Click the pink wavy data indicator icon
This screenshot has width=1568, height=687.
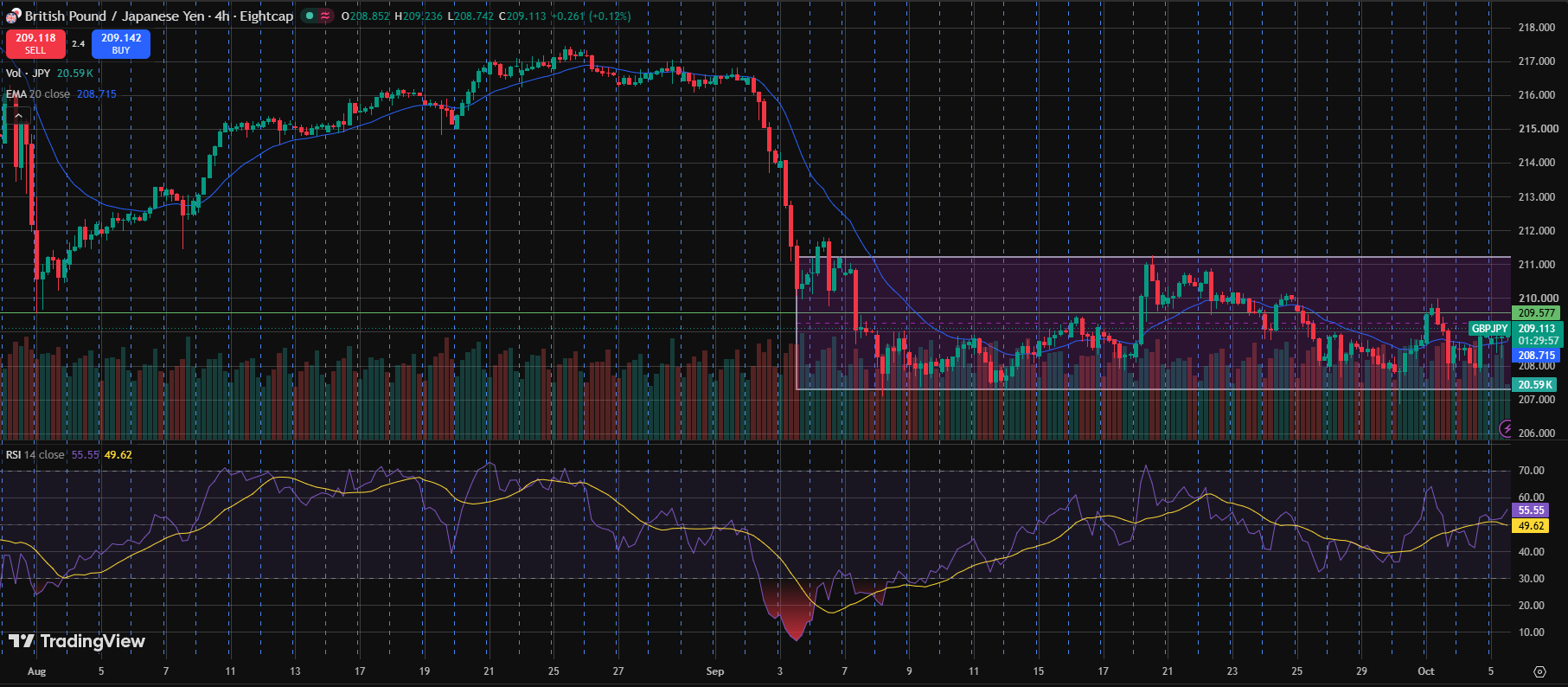[325, 16]
